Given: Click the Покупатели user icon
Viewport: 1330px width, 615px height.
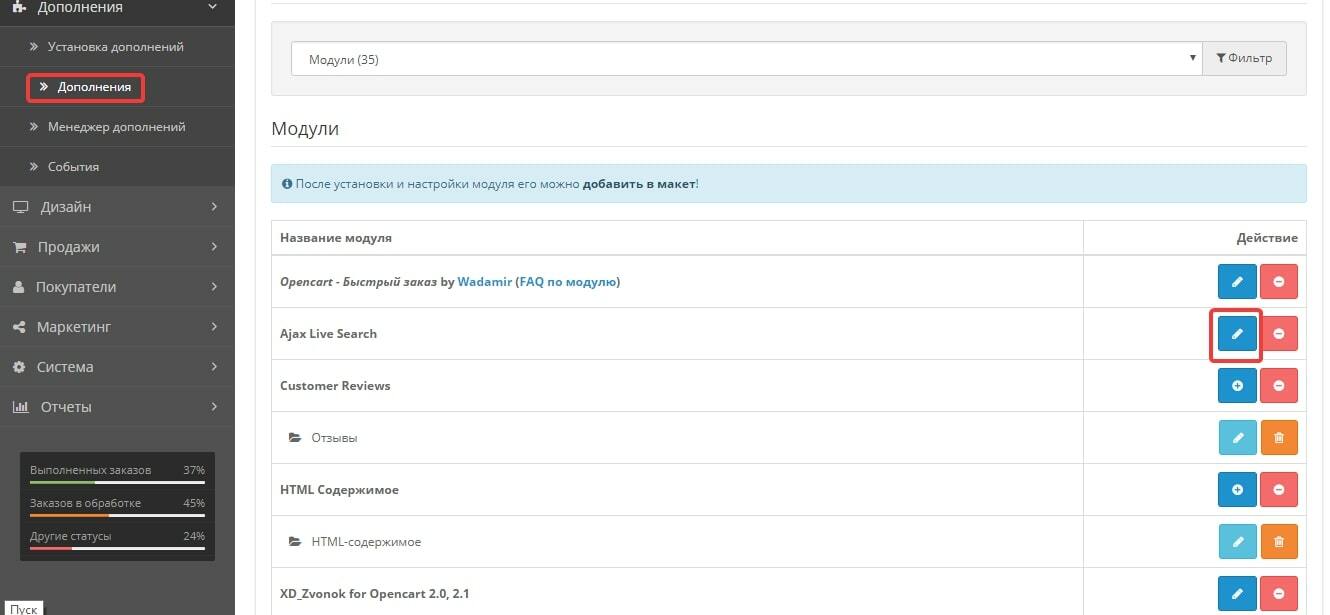Looking at the screenshot, I should [19, 287].
